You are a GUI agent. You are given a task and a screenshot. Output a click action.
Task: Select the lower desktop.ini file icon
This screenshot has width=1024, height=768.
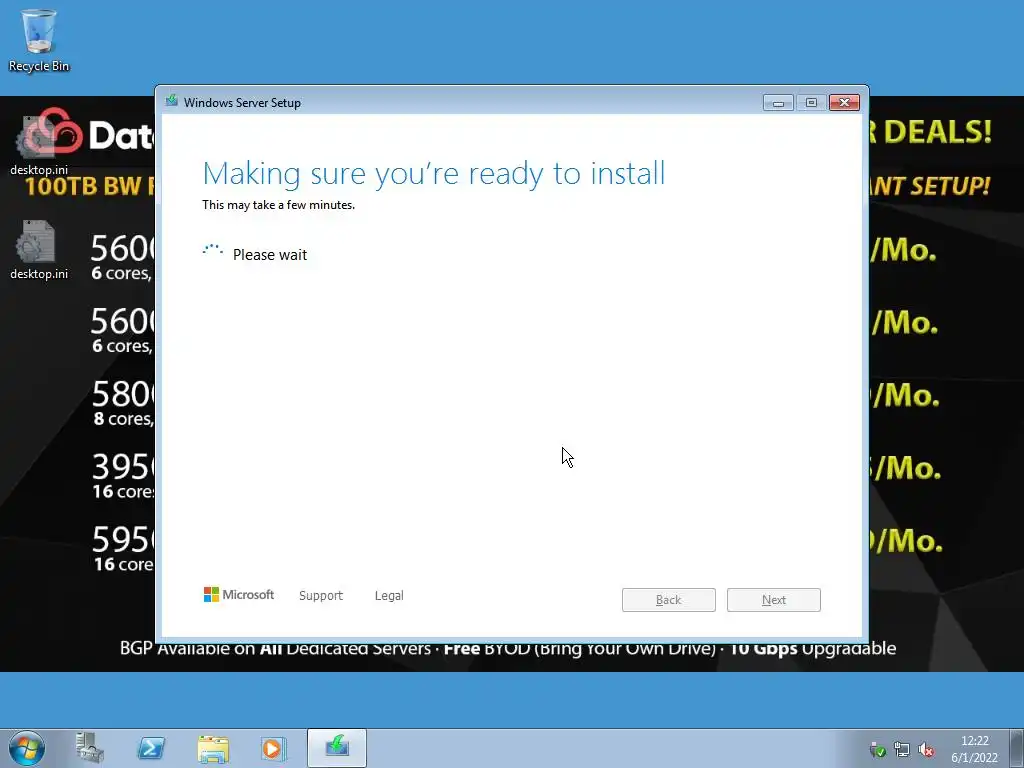point(39,249)
